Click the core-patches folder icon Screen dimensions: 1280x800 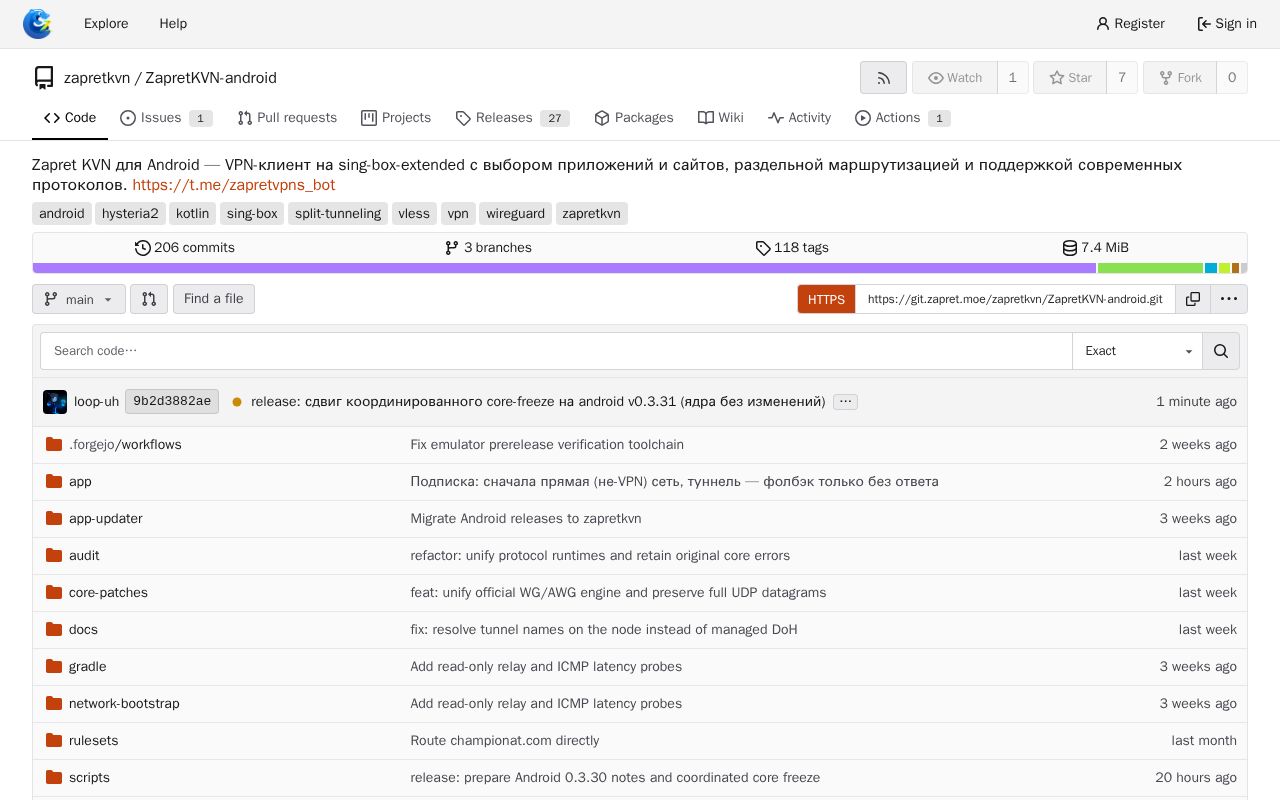[54, 592]
